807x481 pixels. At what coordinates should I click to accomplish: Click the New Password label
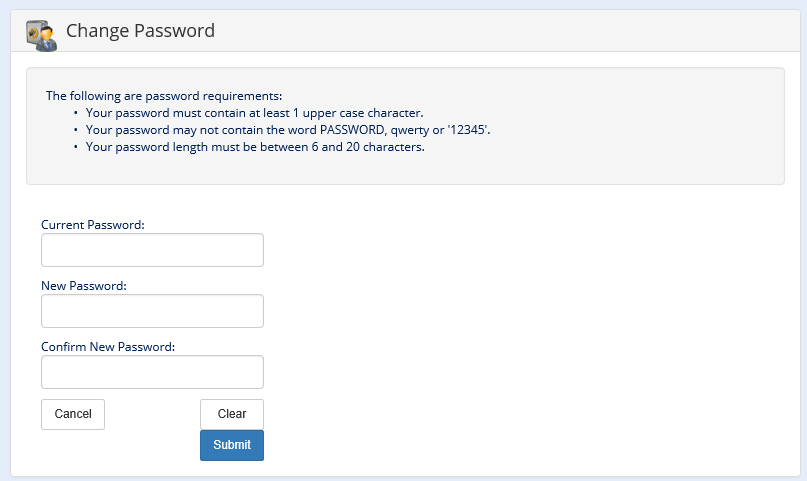click(83, 286)
